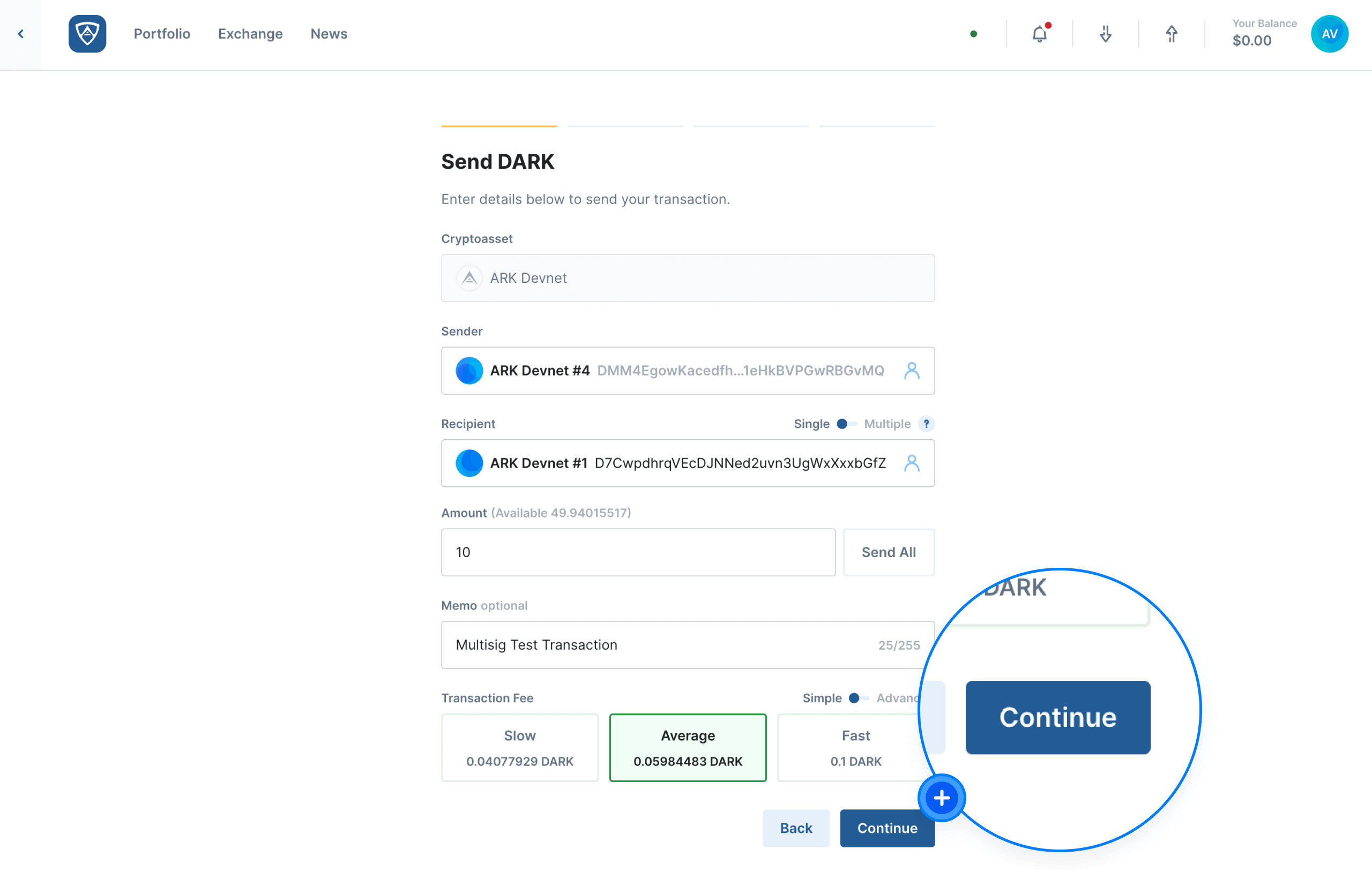This screenshot has height=879, width=1372.
Task: Choose the Slow fee option
Action: click(519, 747)
